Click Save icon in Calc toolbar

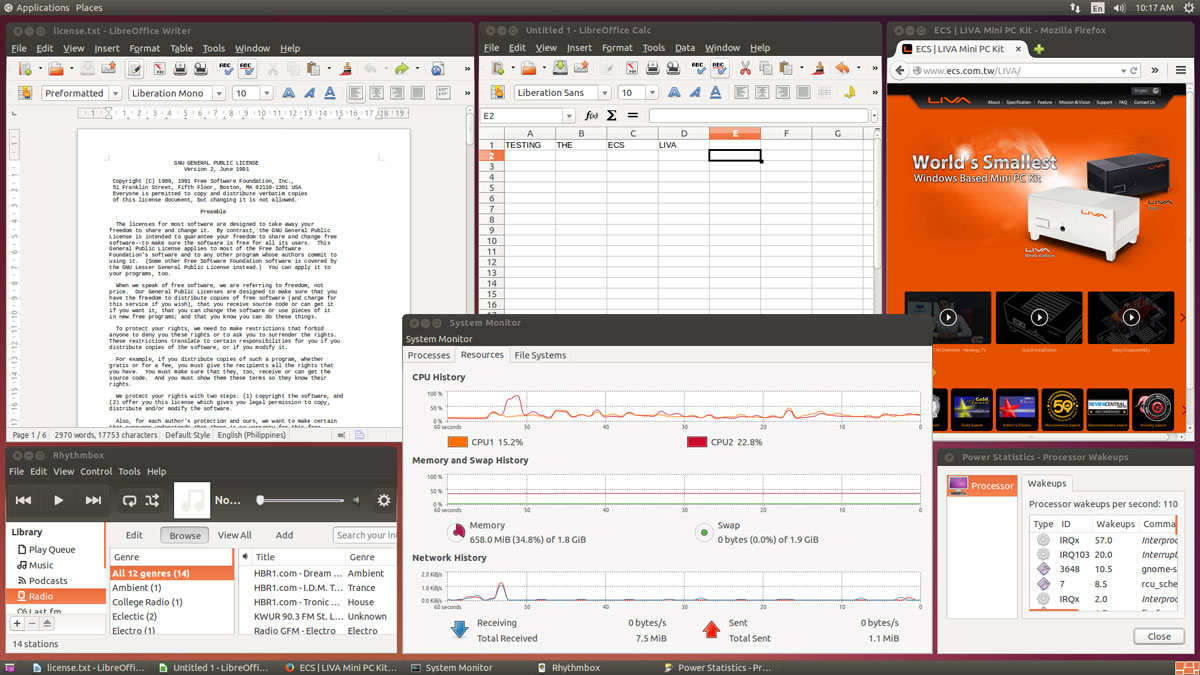558,68
